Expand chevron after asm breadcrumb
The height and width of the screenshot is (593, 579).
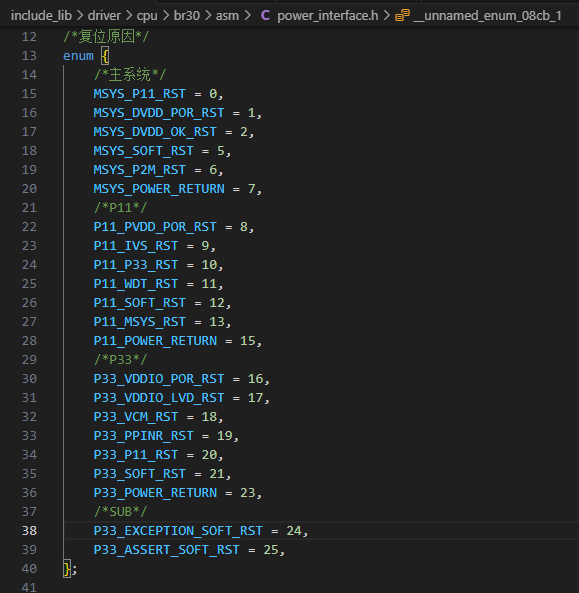click(x=247, y=16)
